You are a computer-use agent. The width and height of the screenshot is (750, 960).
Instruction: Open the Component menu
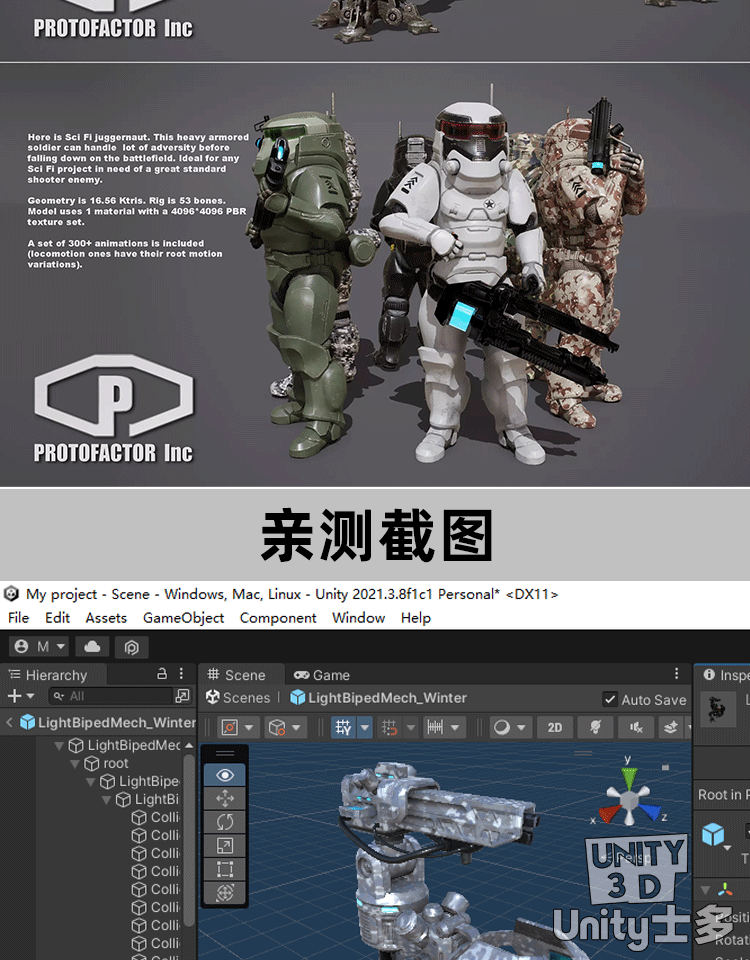278,618
